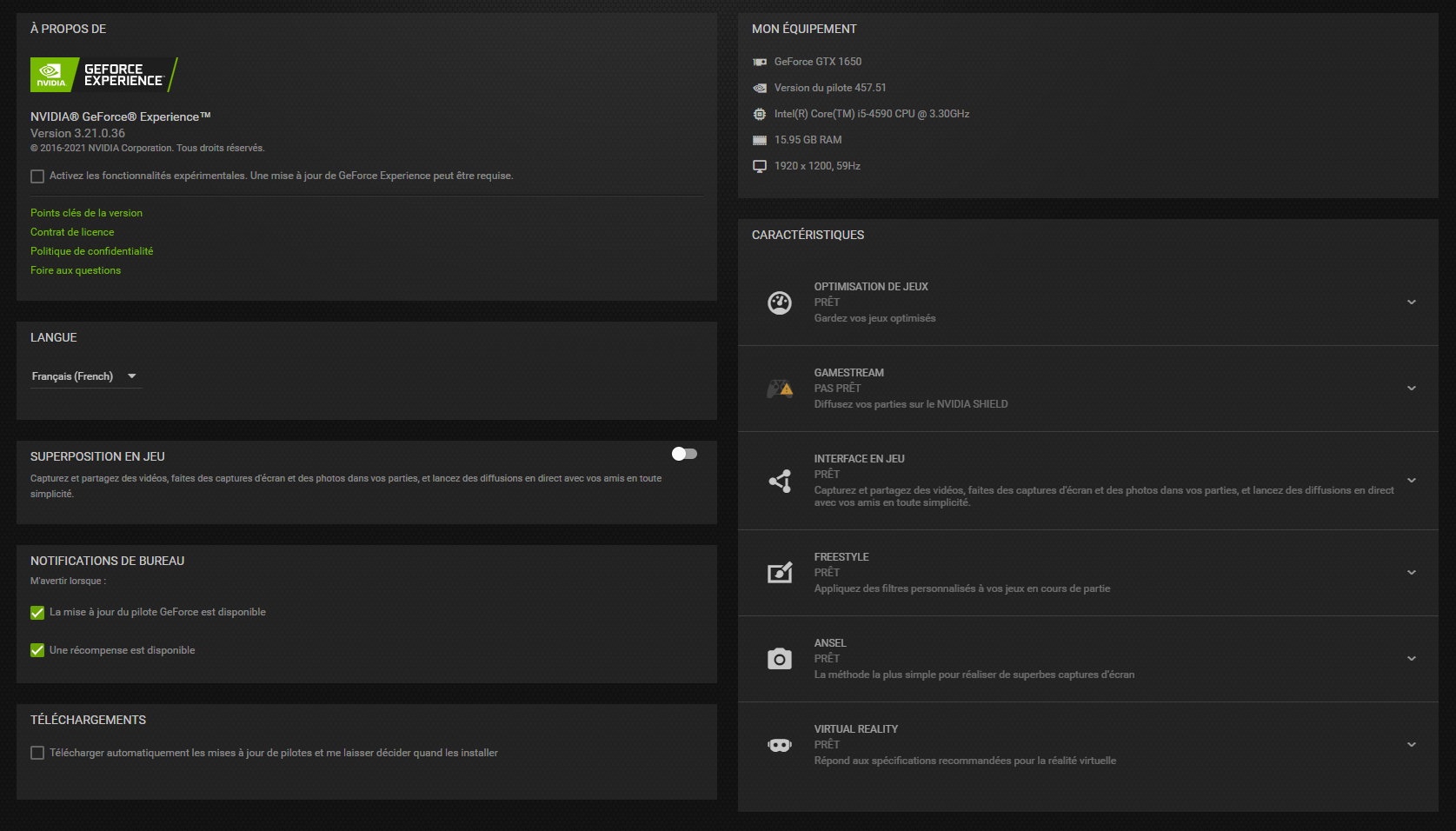Click the FREESTYLE title

pyautogui.click(x=841, y=557)
